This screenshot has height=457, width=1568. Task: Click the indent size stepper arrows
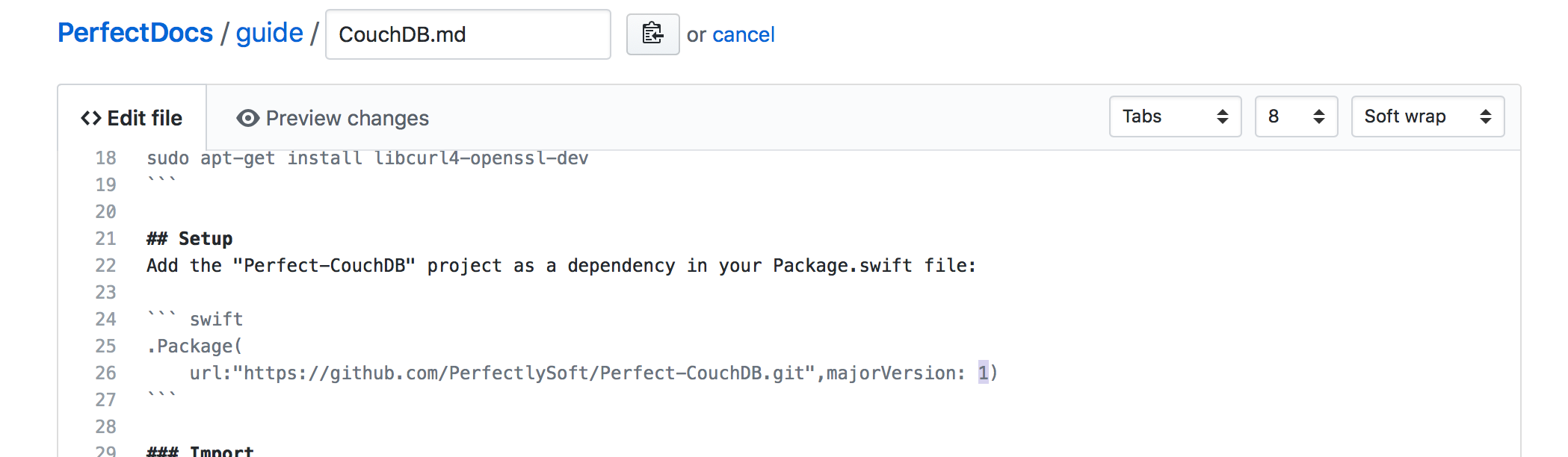1320,116
